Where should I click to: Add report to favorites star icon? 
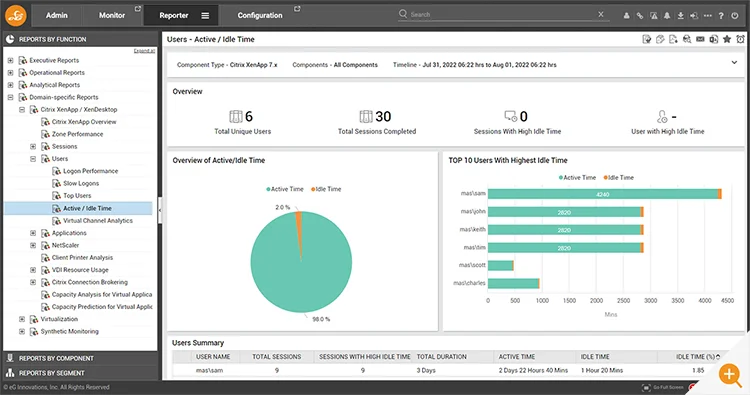click(x=727, y=39)
